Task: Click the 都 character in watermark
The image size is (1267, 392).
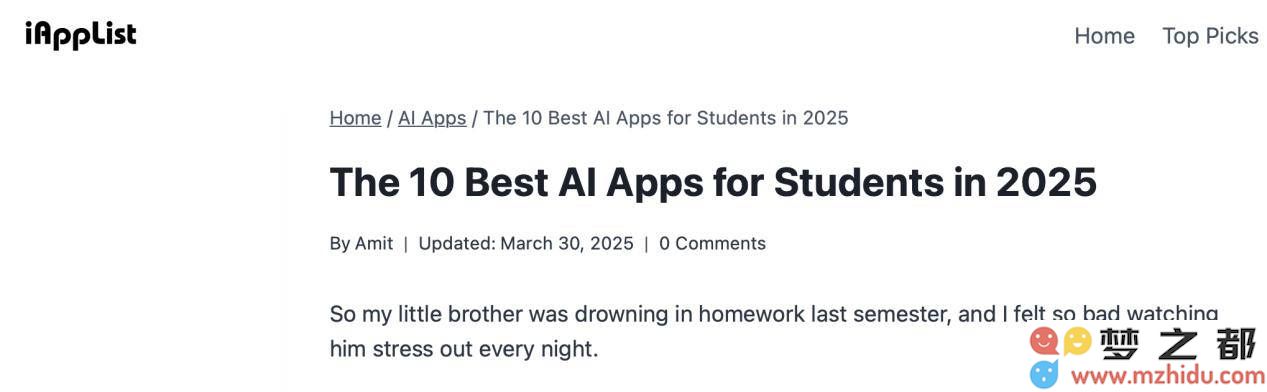Action: pyautogui.click(x=1237, y=343)
